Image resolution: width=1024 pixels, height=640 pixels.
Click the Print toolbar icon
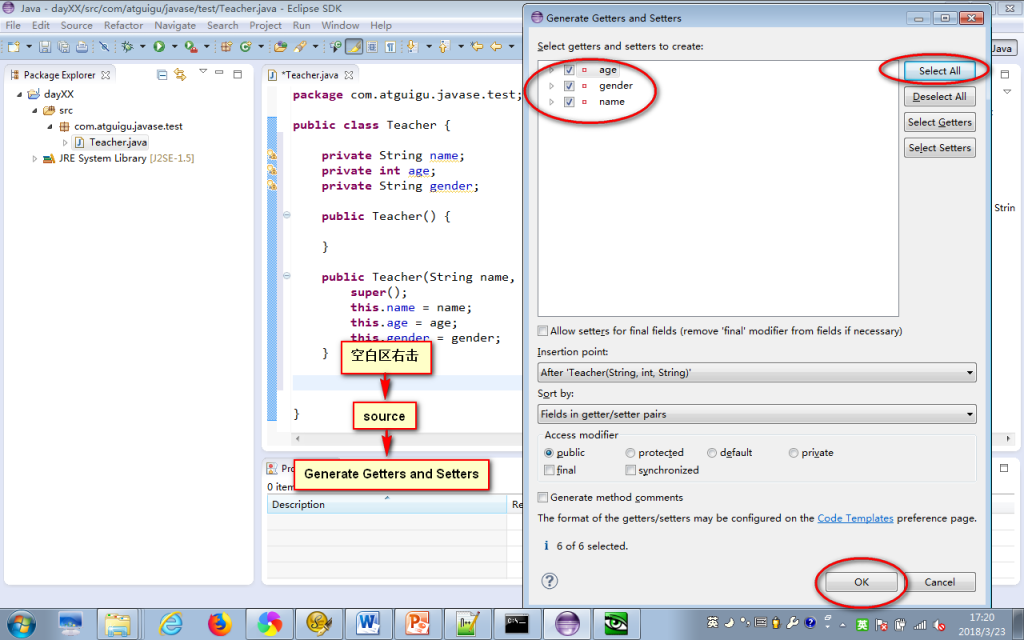[82, 46]
